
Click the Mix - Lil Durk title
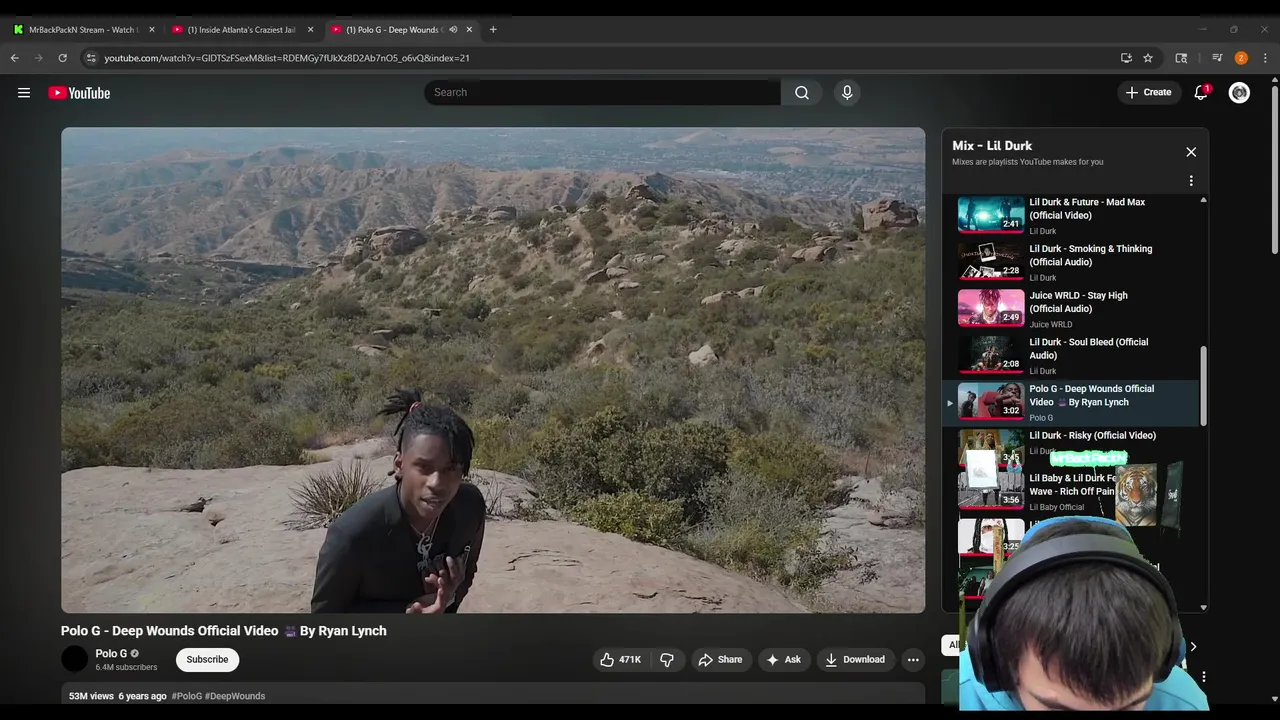coord(992,146)
